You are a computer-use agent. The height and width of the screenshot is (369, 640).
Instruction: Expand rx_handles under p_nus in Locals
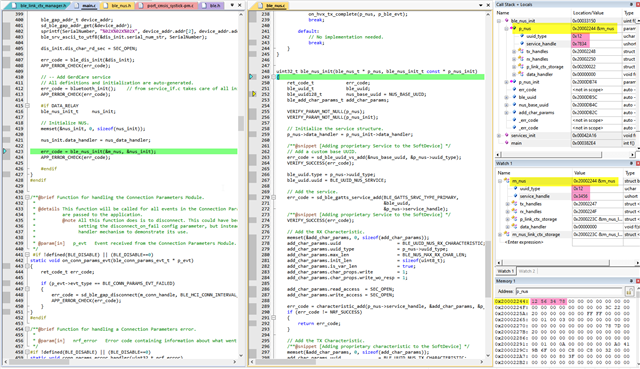click(514, 59)
